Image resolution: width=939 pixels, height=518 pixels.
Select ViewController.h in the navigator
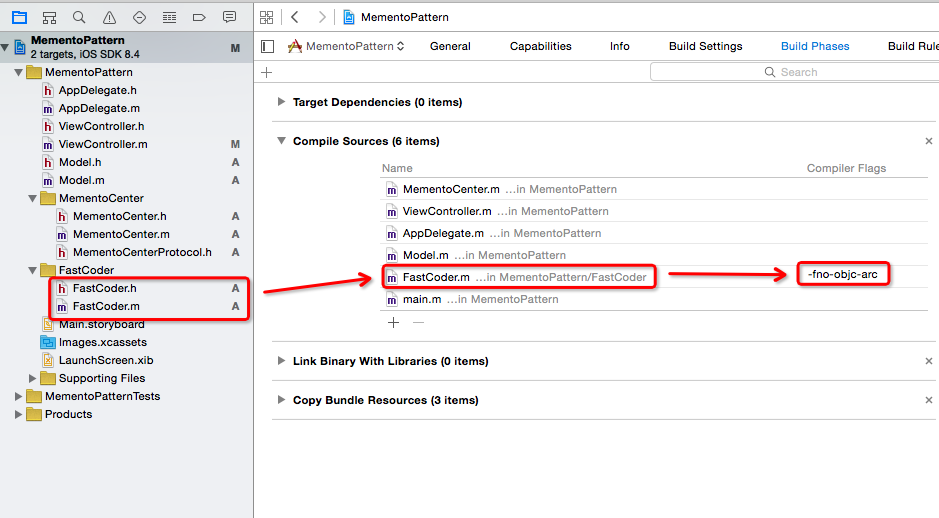(101, 126)
